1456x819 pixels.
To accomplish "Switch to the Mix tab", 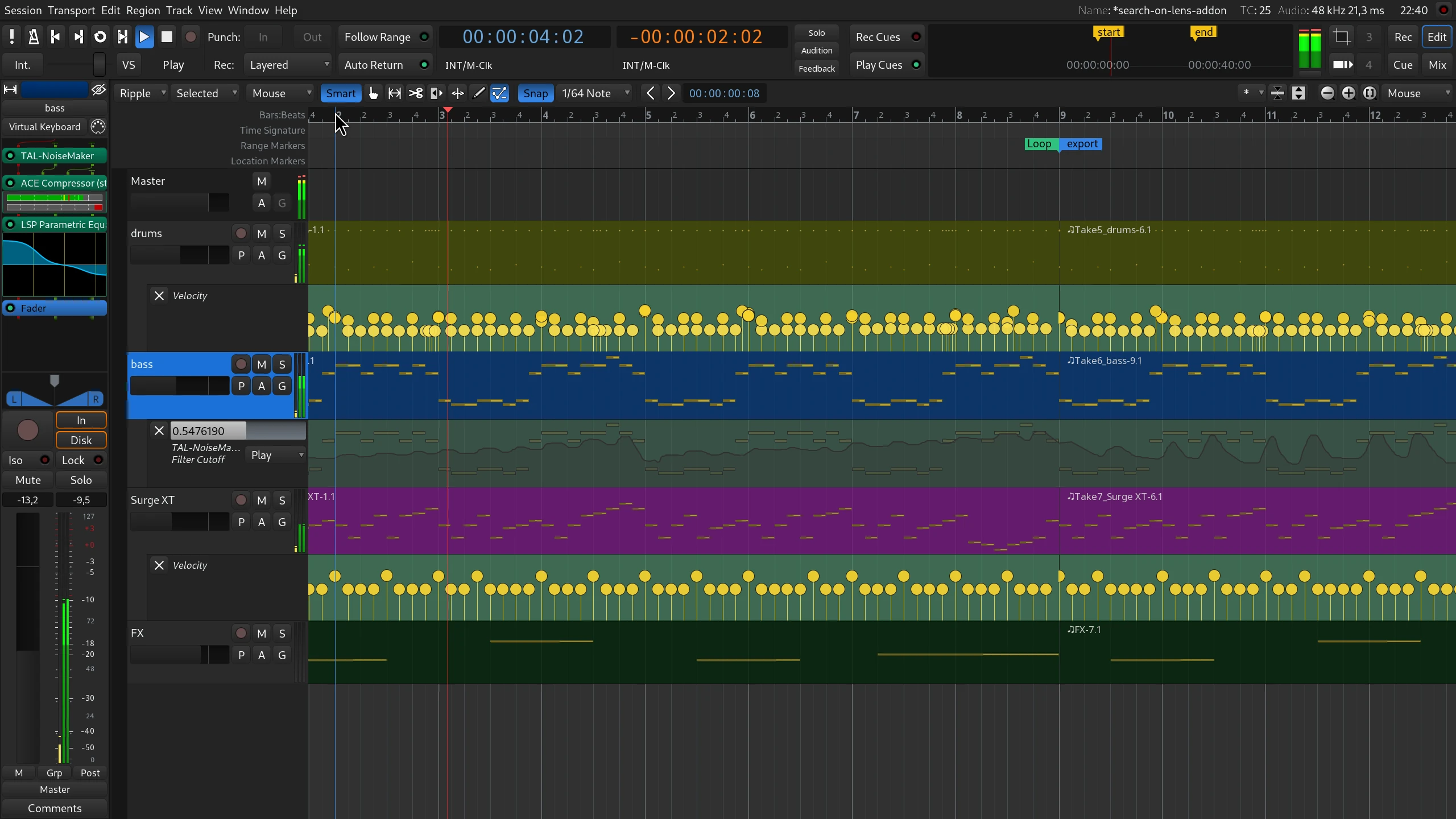I will pos(1437,65).
